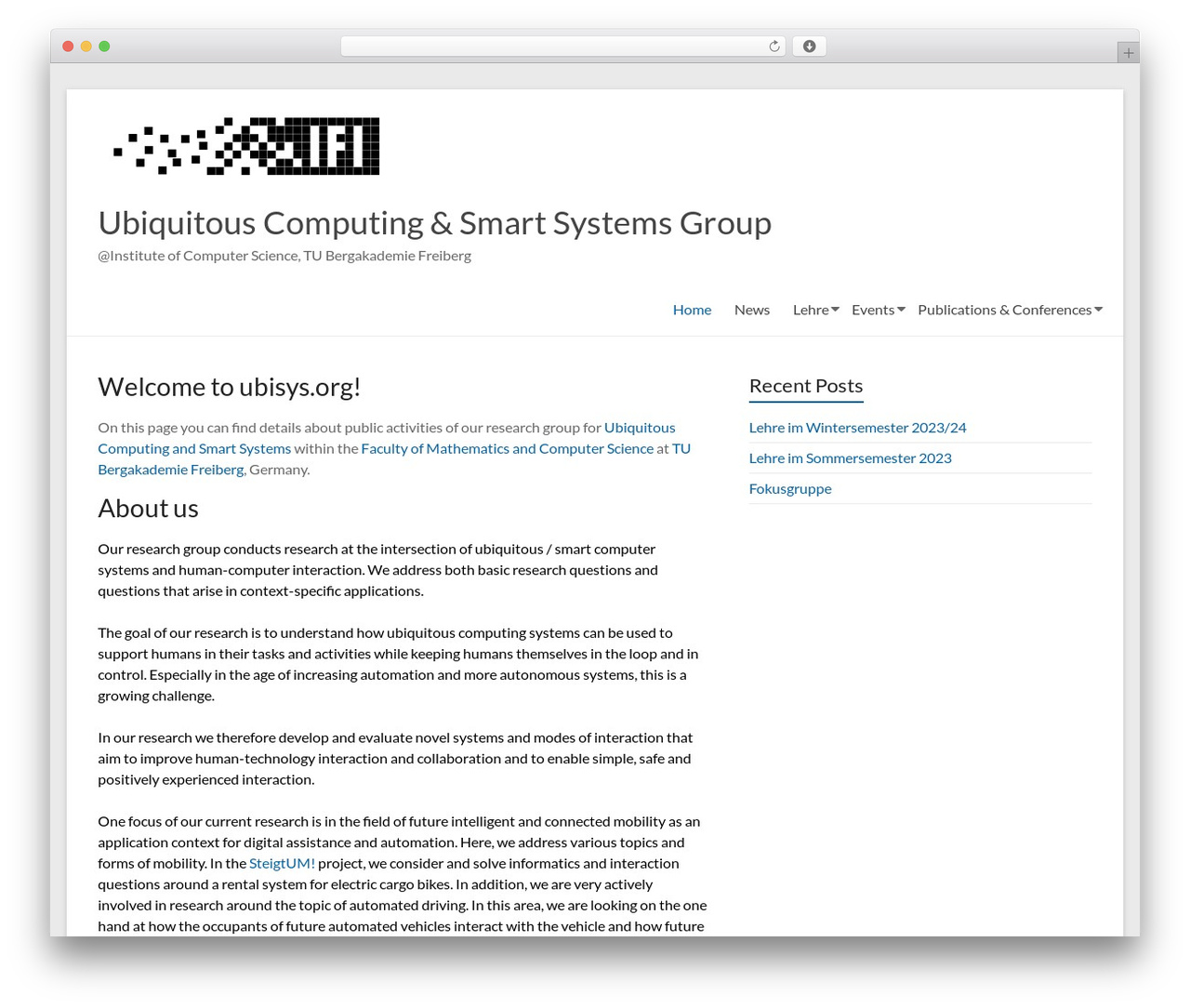Expand the Publications & Conferences dropdown arrow

click(1098, 310)
